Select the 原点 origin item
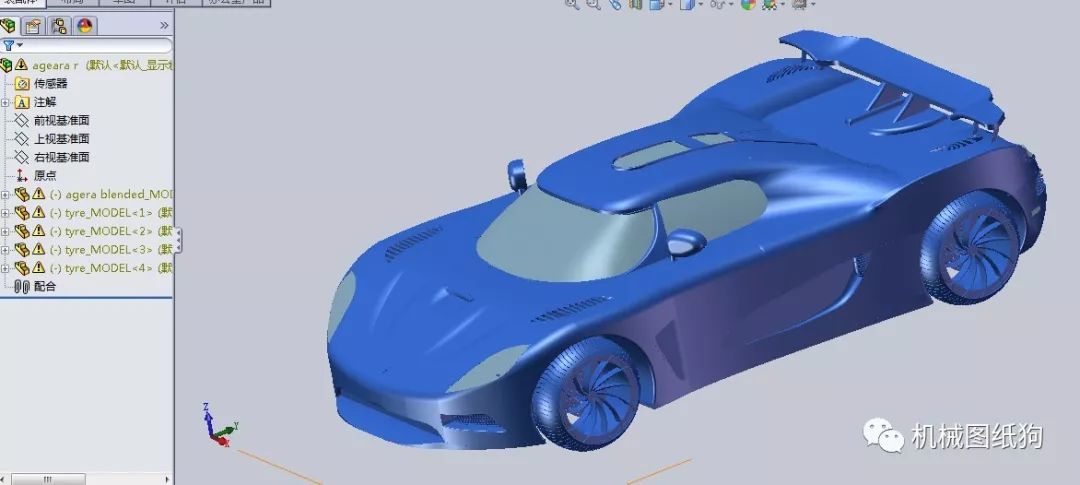 point(45,176)
